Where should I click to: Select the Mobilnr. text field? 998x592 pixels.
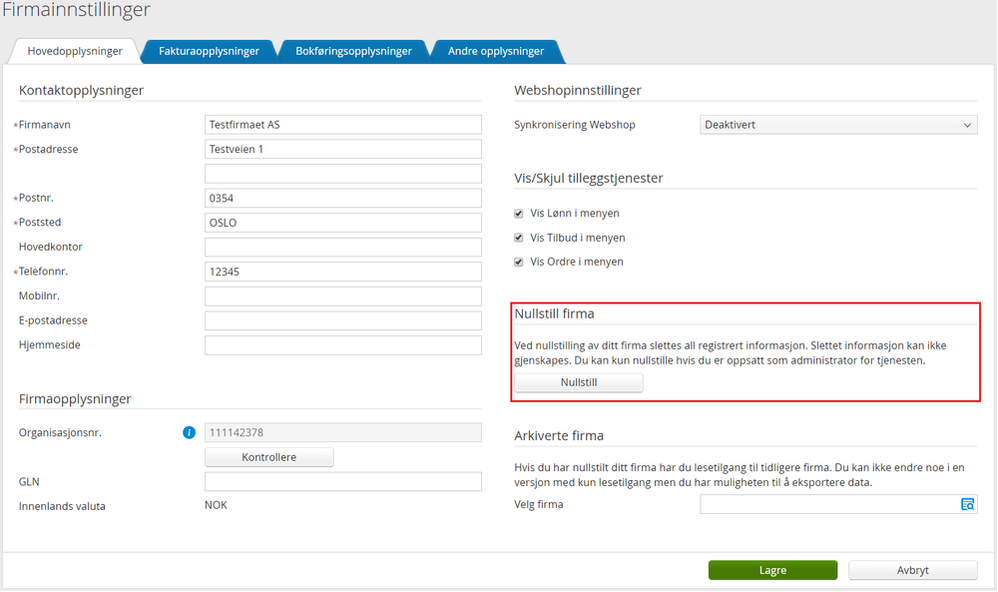click(343, 296)
